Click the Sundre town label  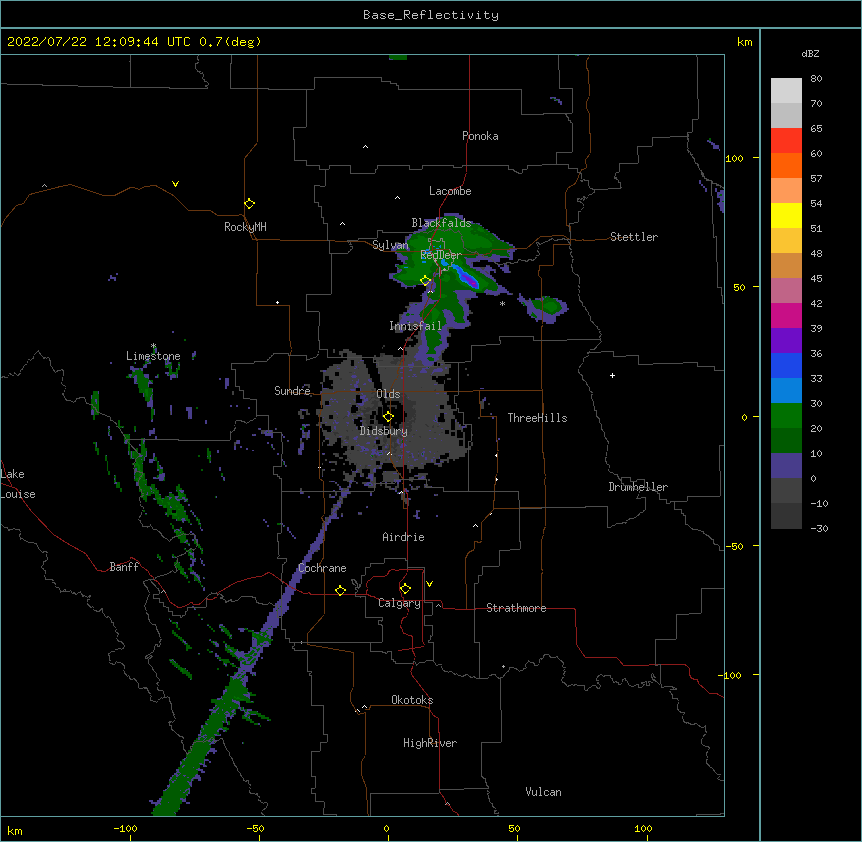tap(292, 391)
